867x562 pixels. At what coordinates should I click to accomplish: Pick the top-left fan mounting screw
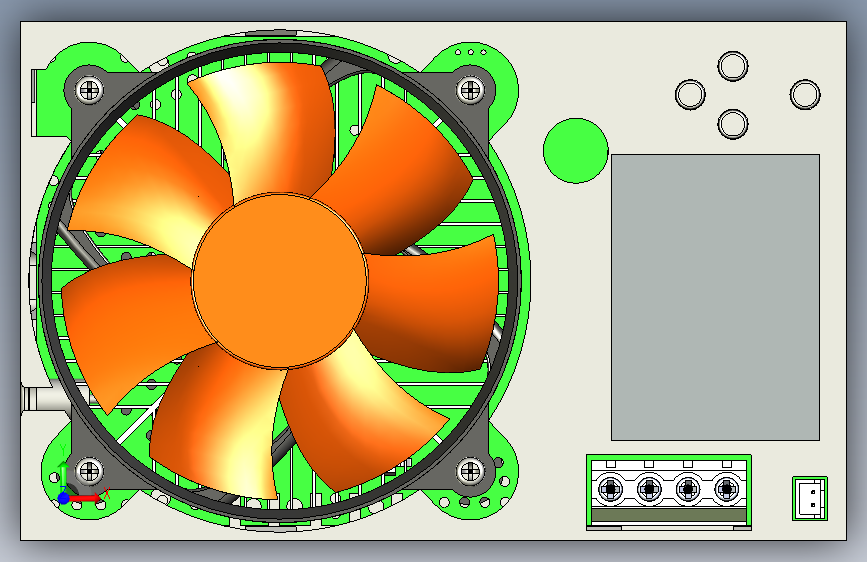[88, 90]
